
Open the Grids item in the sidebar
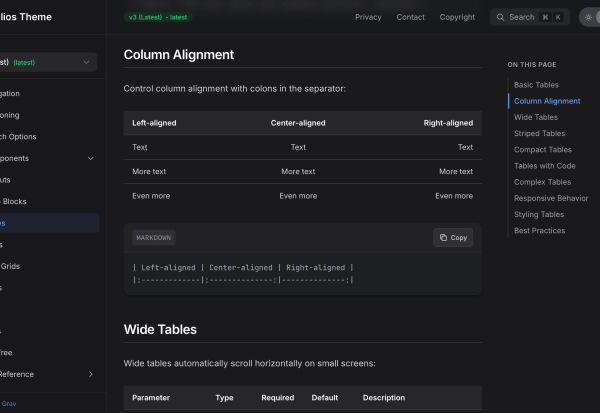pos(10,266)
